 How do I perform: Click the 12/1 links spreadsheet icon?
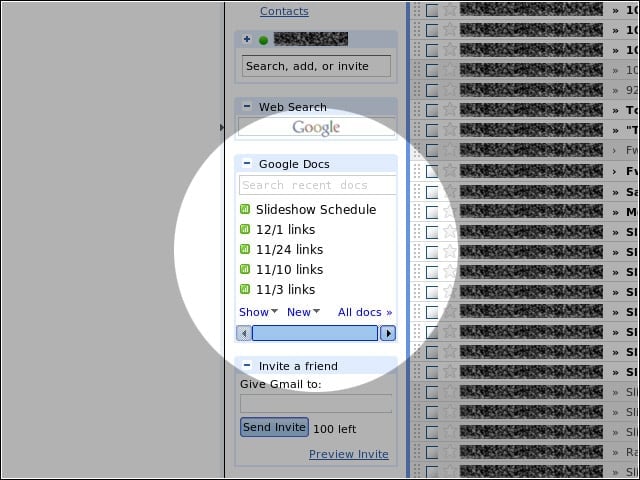tap(245, 229)
